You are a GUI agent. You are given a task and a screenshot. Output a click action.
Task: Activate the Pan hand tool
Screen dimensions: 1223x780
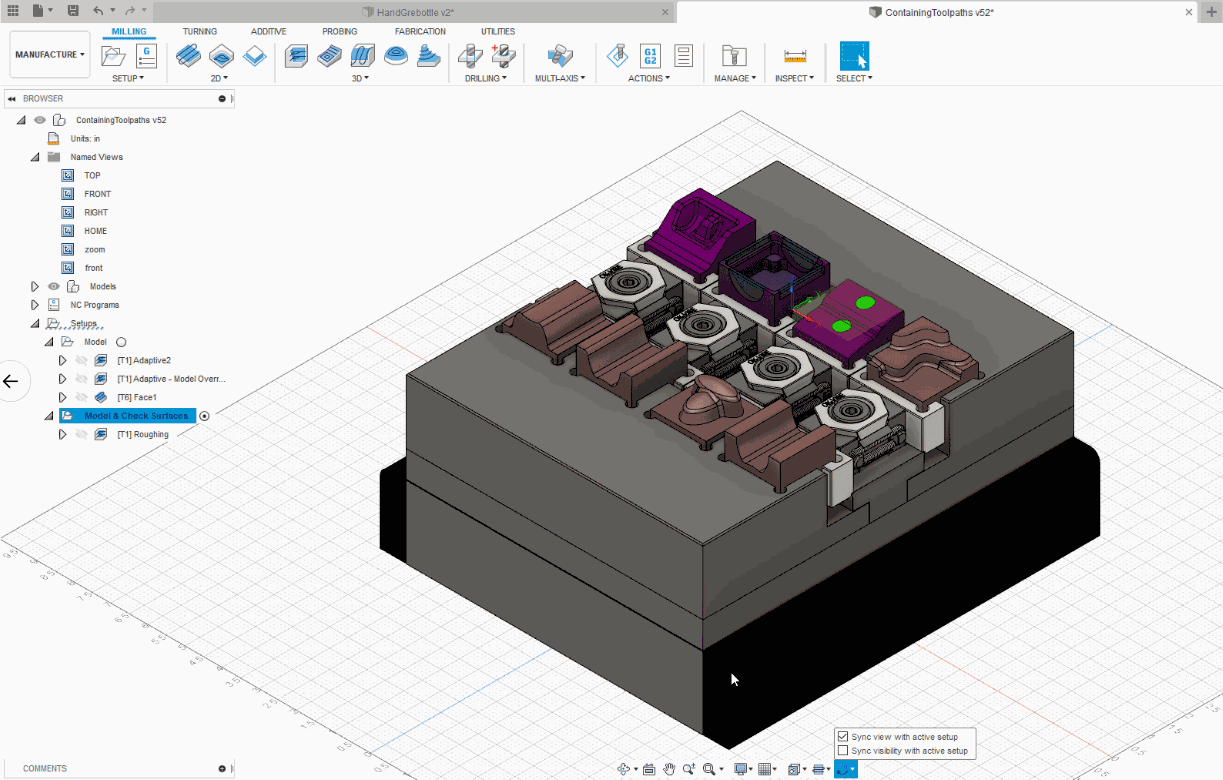tap(670, 769)
